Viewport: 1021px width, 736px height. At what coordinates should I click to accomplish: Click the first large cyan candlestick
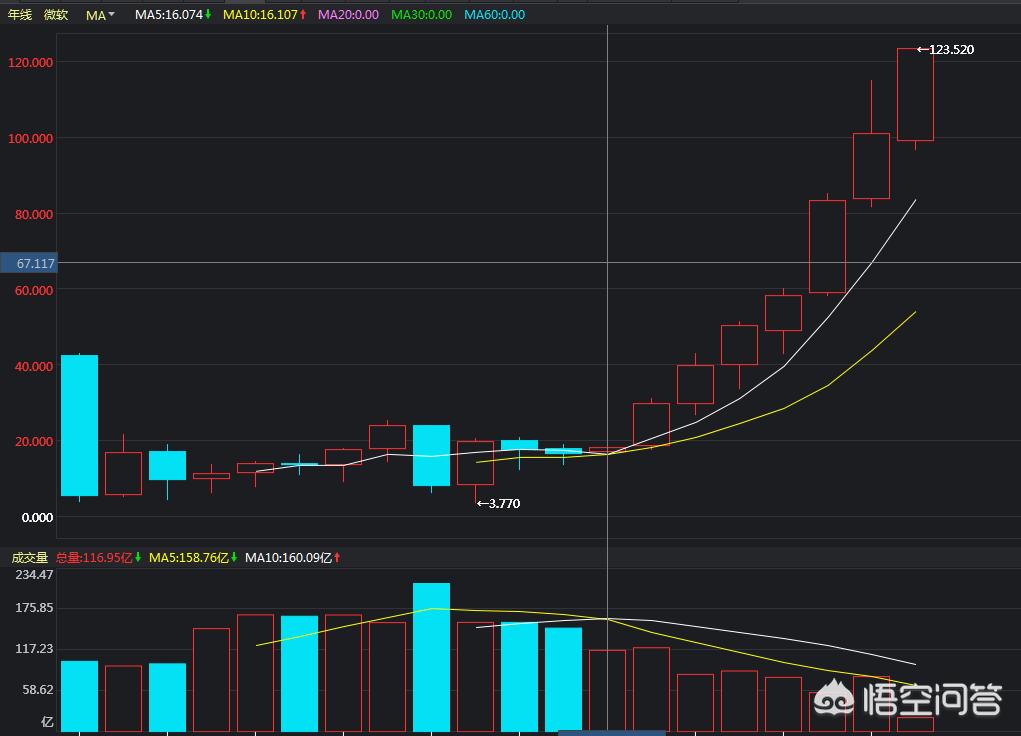[x=79, y=425]
